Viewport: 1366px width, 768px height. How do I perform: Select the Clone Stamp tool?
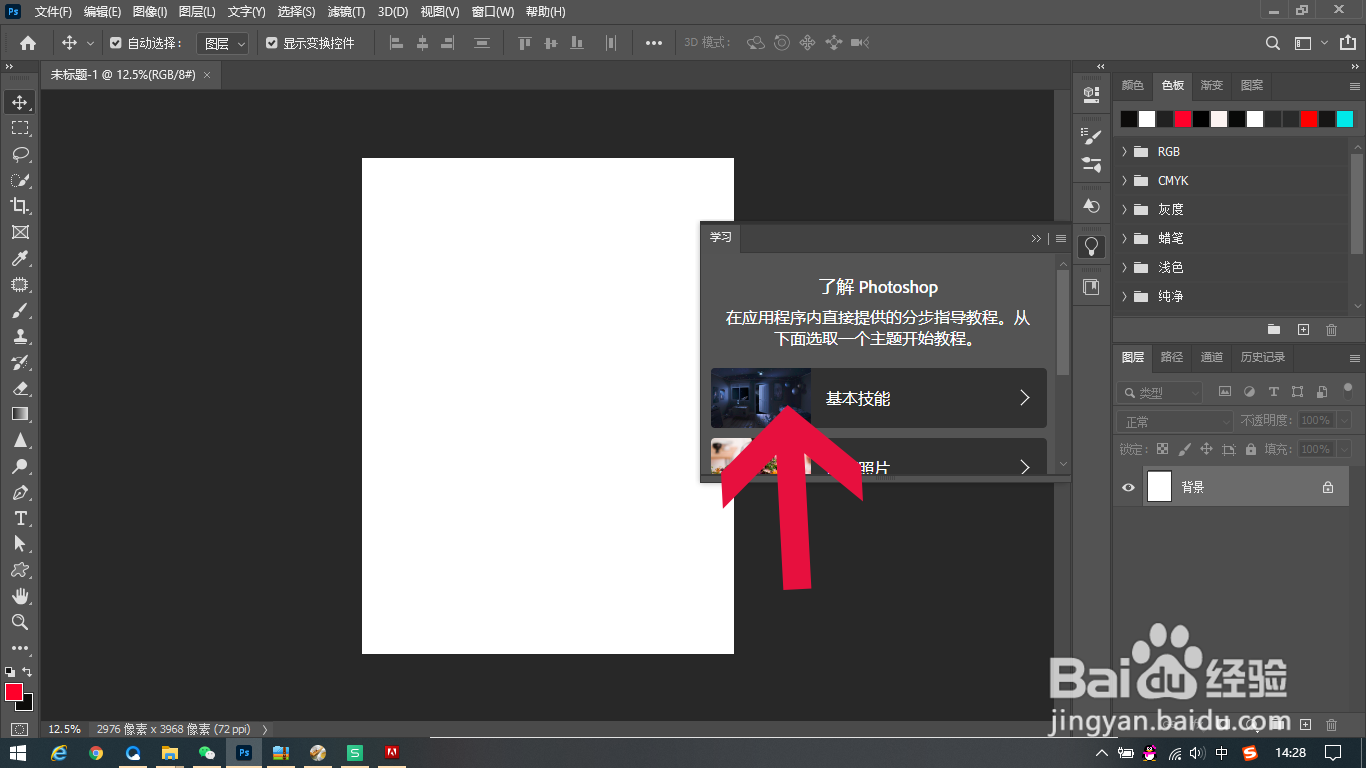(x=19, y=336)
